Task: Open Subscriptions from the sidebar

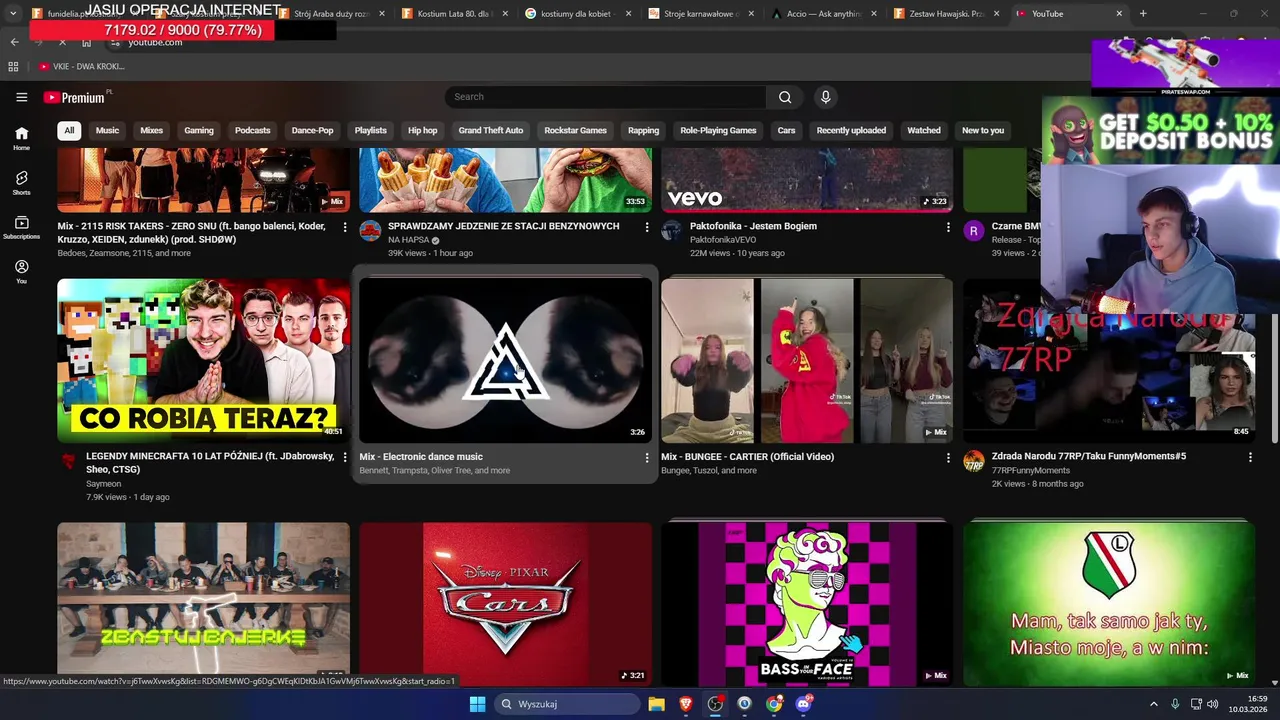Action: coord(21,227)
